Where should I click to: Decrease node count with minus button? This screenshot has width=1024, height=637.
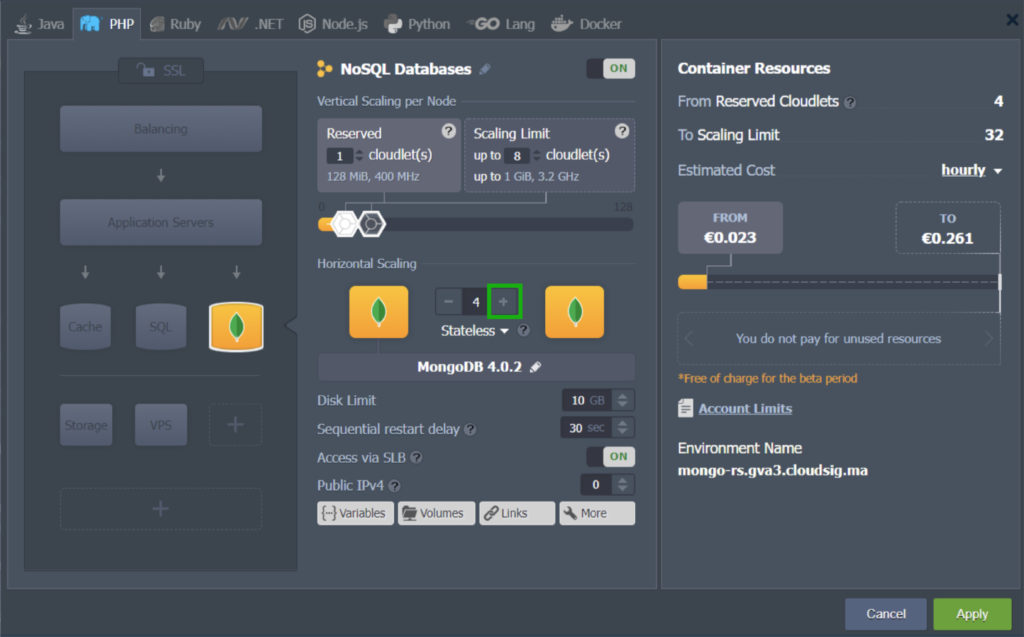click(449, 302)
